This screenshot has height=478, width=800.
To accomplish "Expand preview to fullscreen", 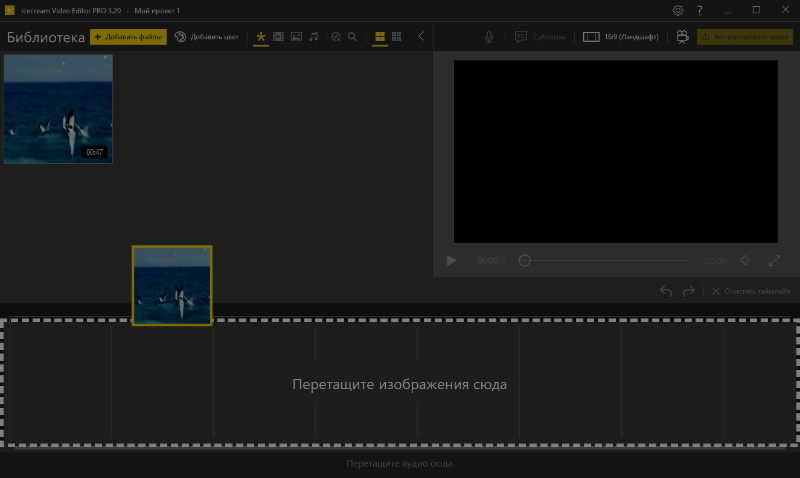I will pyautogui.click(x=774, y=261).
